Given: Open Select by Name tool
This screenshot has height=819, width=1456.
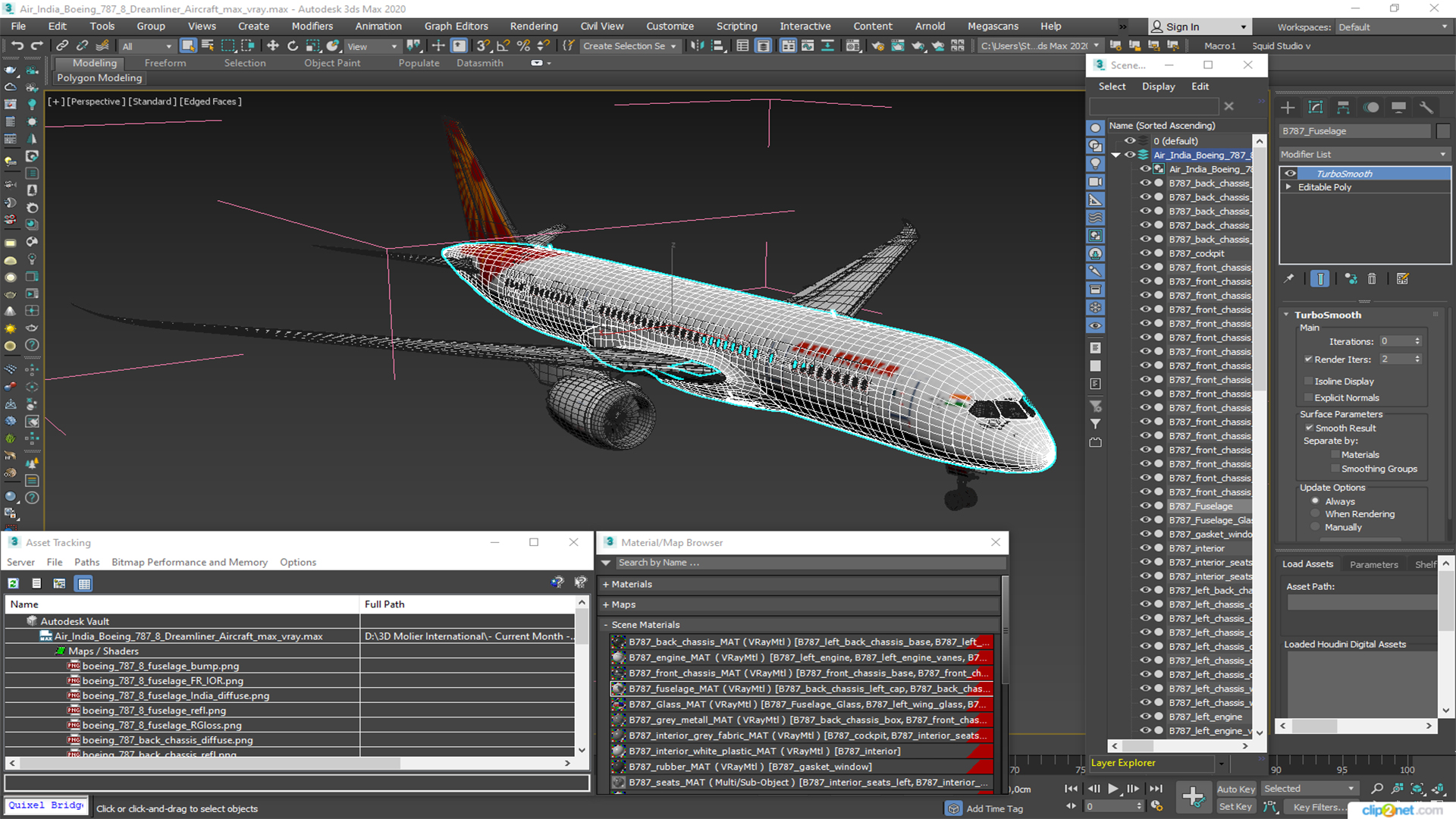Looking at the screenshot, I should [x=207, y=46].
